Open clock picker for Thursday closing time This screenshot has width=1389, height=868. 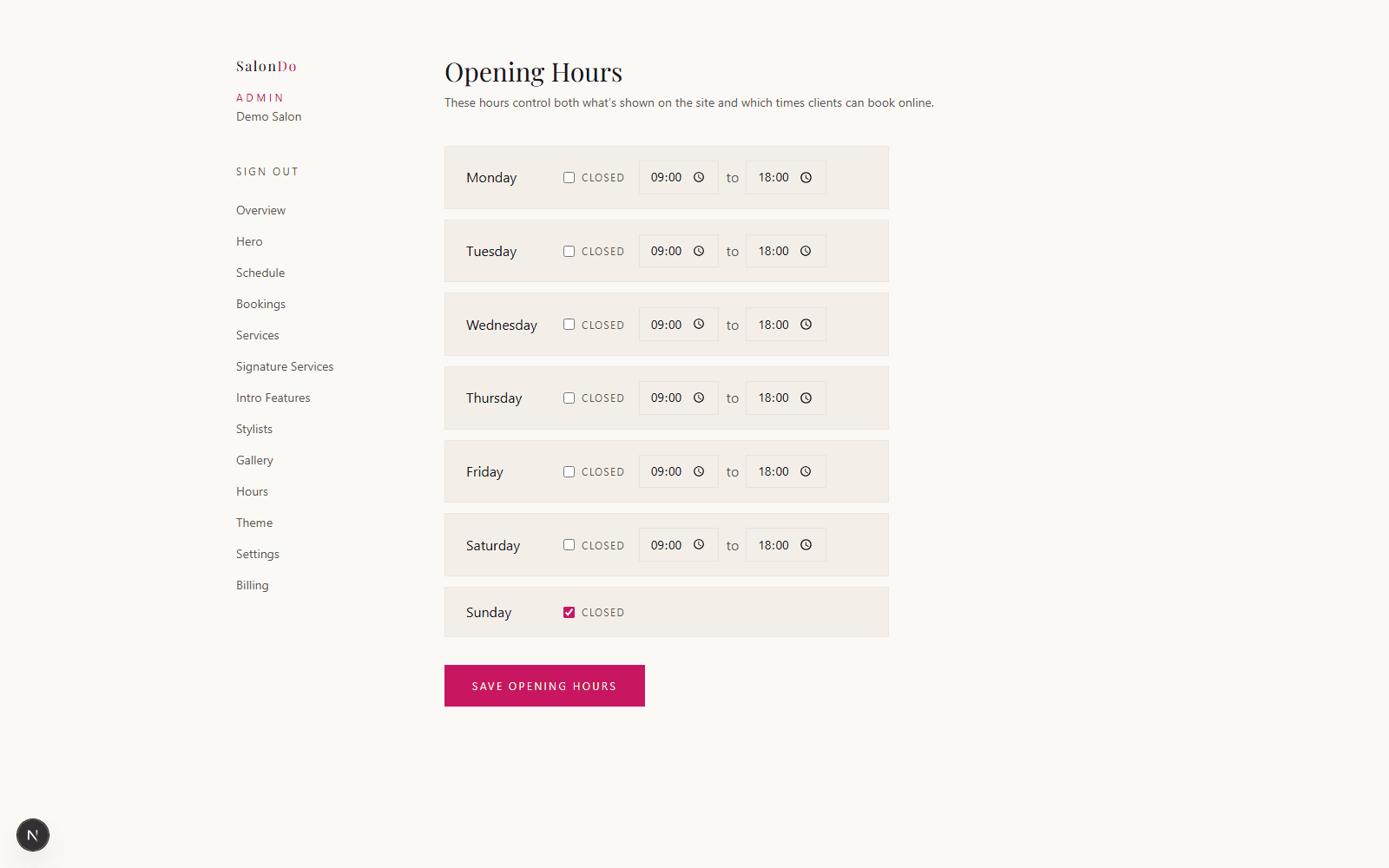806,398
